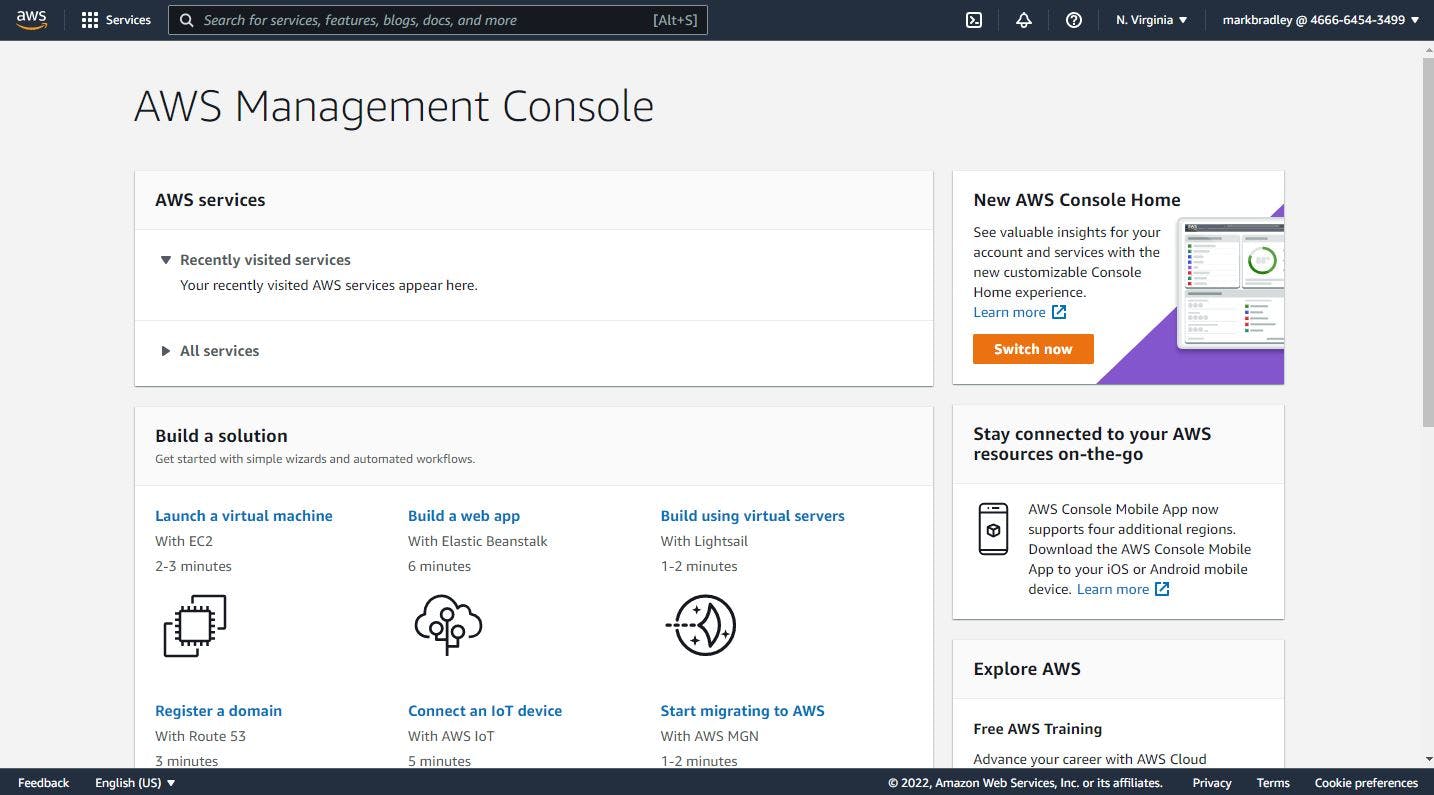Viewport: 1434px width, 795px height.
Task: Open the help question mark icon
Action: coord(1074,20)
